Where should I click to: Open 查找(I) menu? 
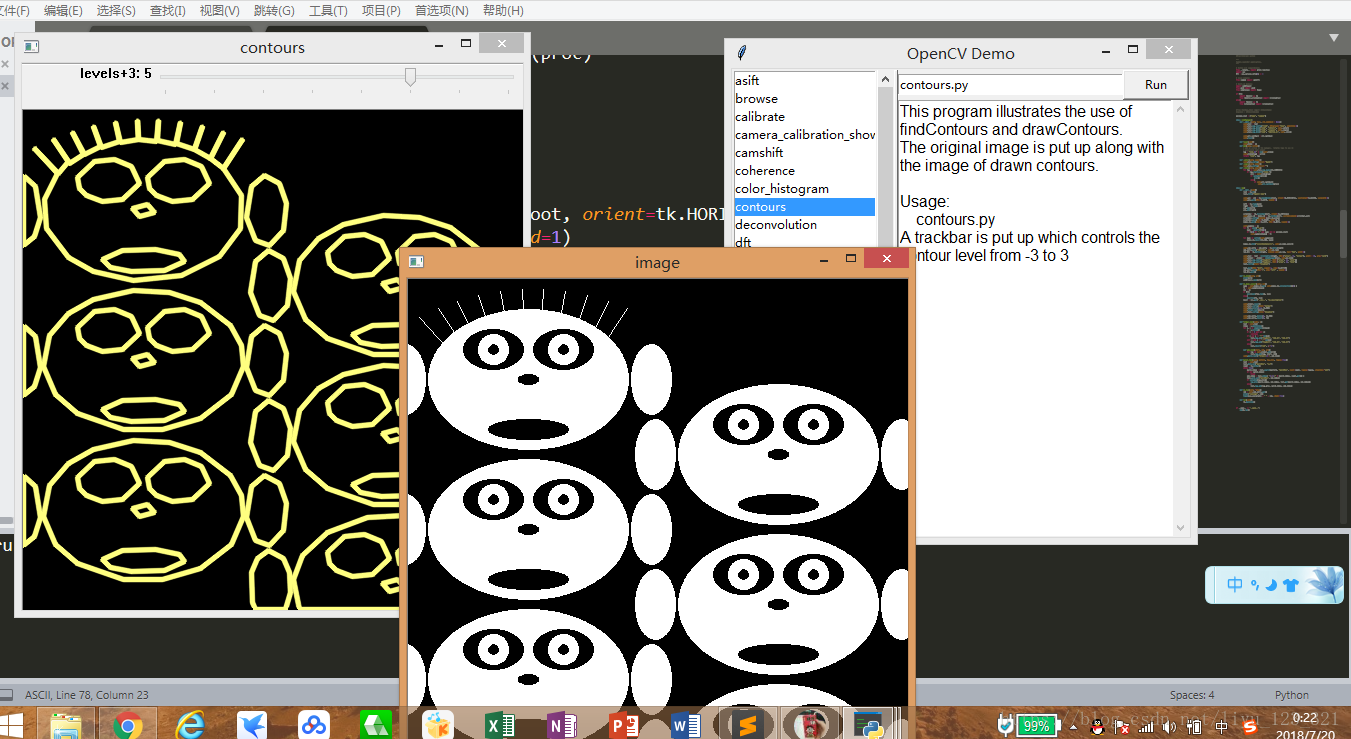(x=167, y=10)
